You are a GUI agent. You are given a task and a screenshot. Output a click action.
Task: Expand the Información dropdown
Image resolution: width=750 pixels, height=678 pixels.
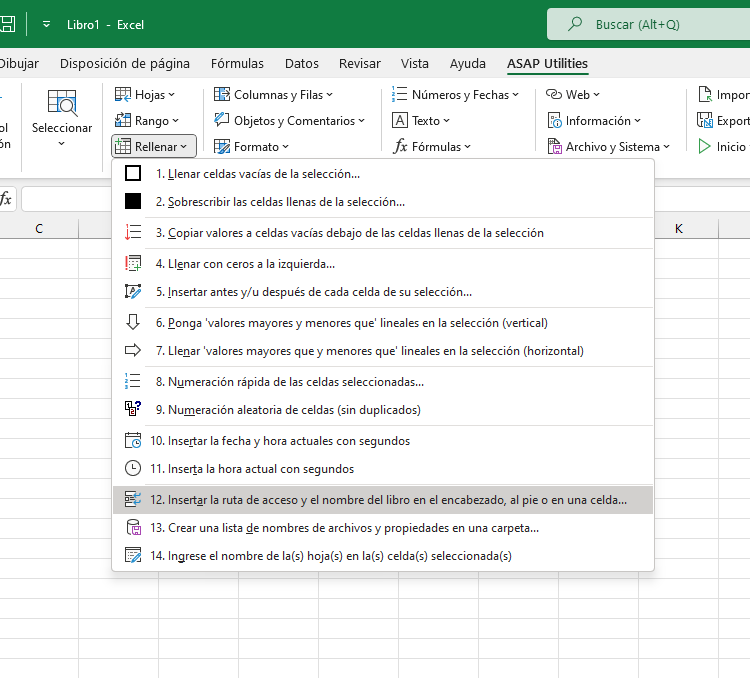click(594, 121)
